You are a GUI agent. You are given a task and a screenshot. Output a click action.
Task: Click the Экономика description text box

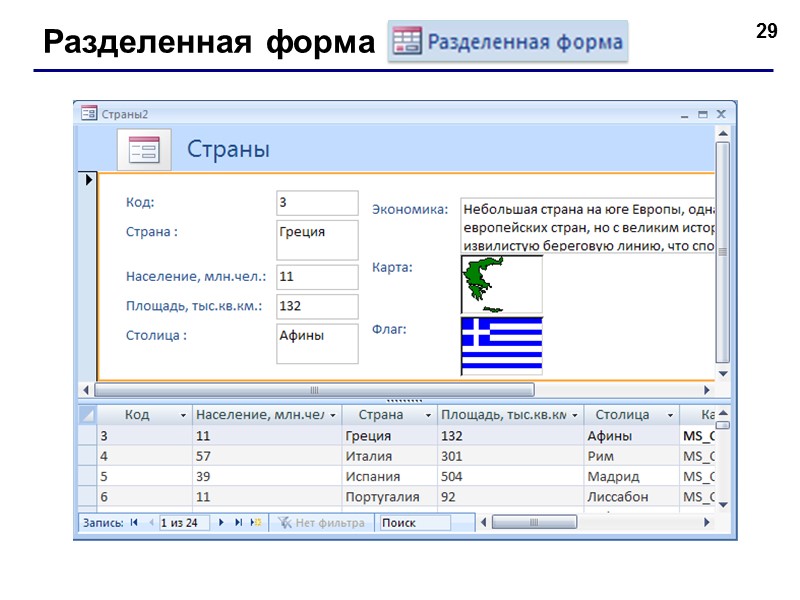(588, 225)
